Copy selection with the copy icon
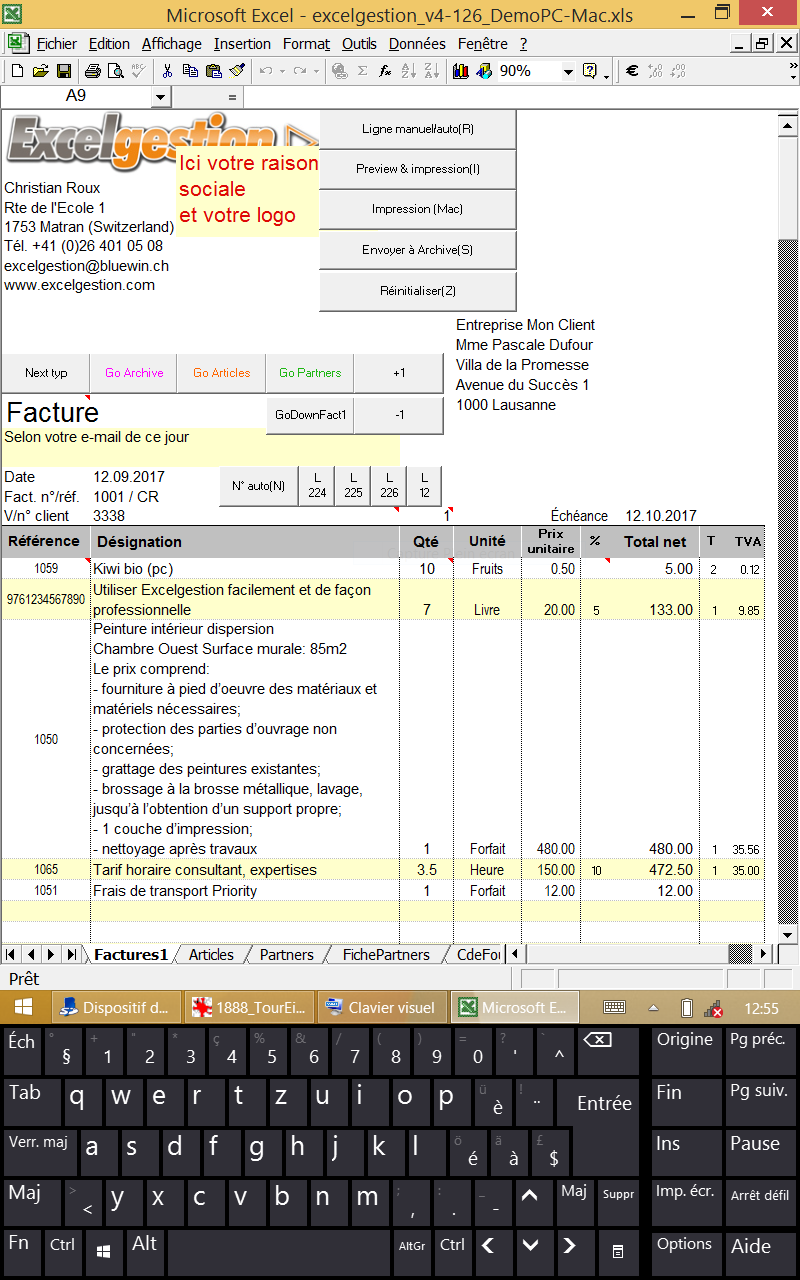This screenshot has height=1280, width=800. (x=190, y=71)
